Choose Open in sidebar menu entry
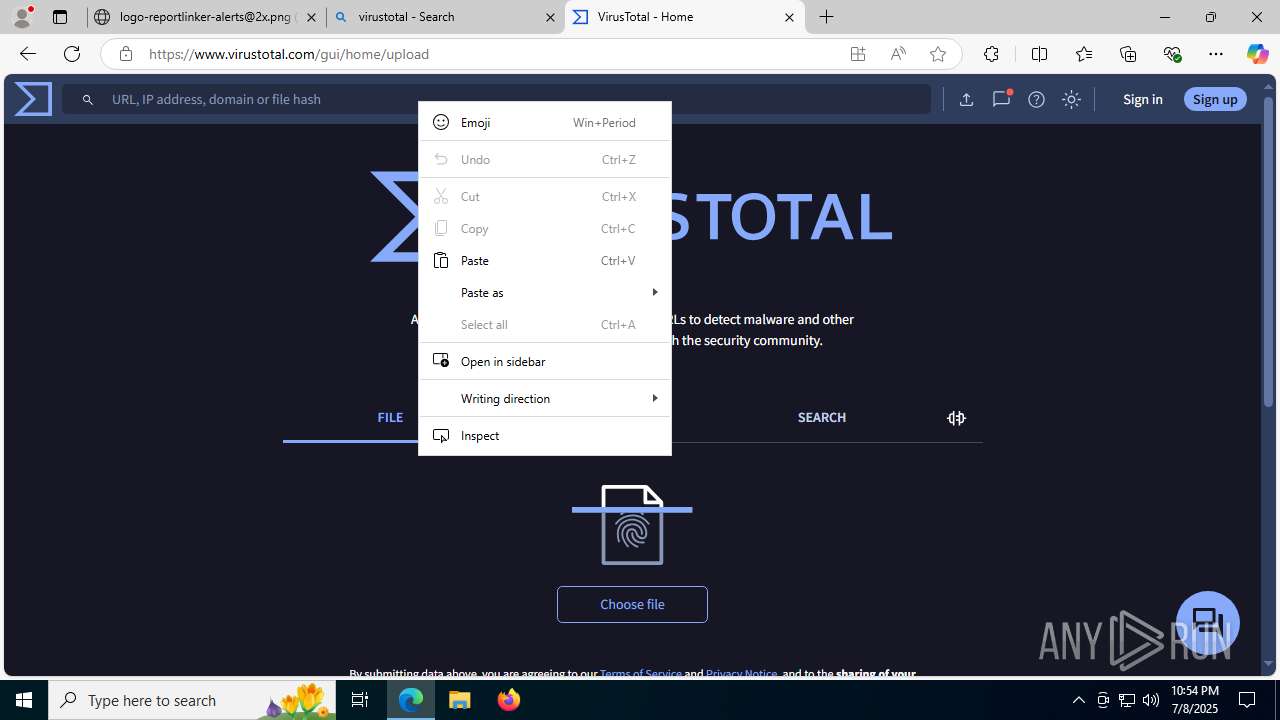The height and width of the screenshot is (720, 1280). click(x=544, y=361)
